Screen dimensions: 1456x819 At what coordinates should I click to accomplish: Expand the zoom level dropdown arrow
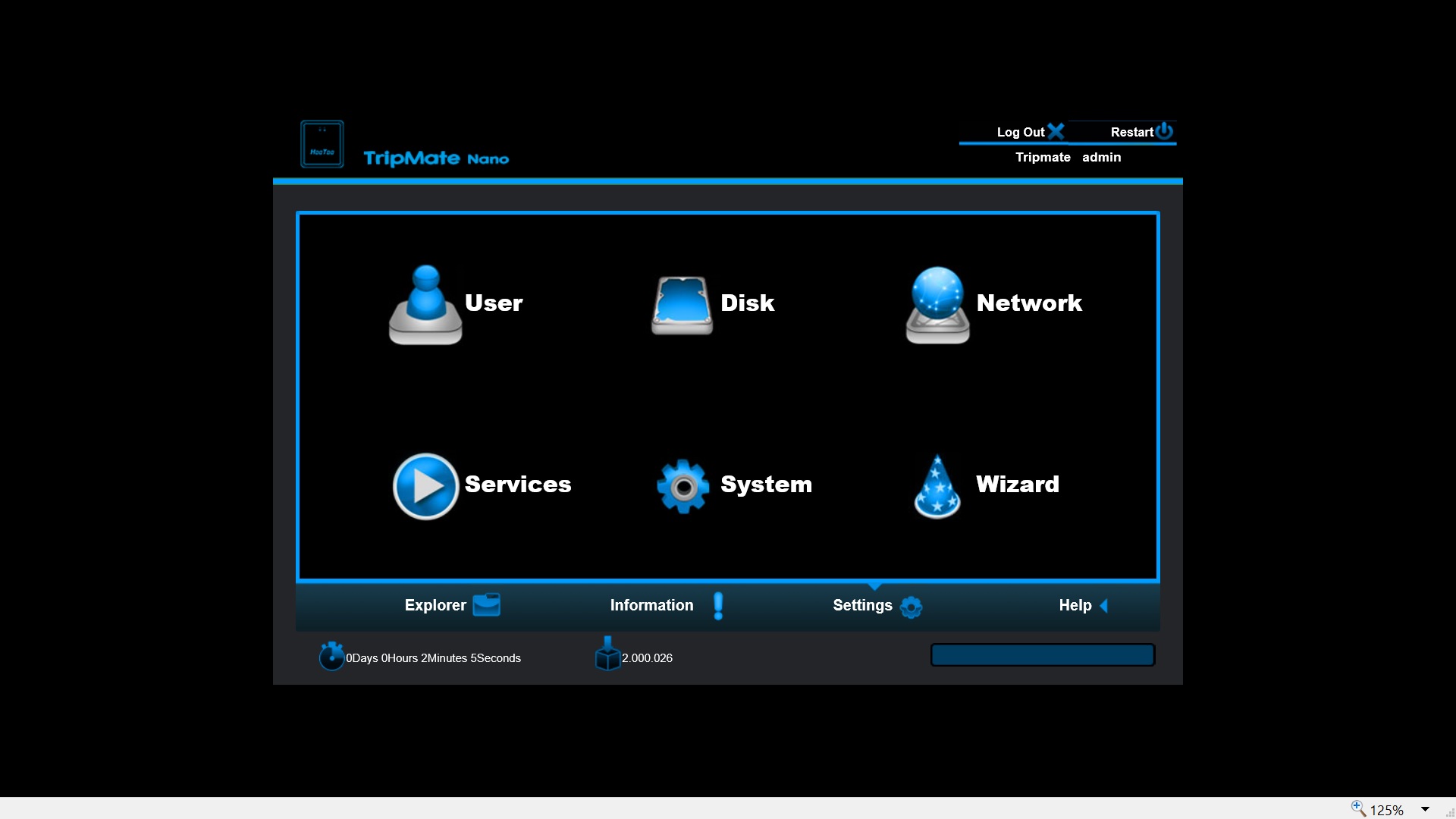1425,809
